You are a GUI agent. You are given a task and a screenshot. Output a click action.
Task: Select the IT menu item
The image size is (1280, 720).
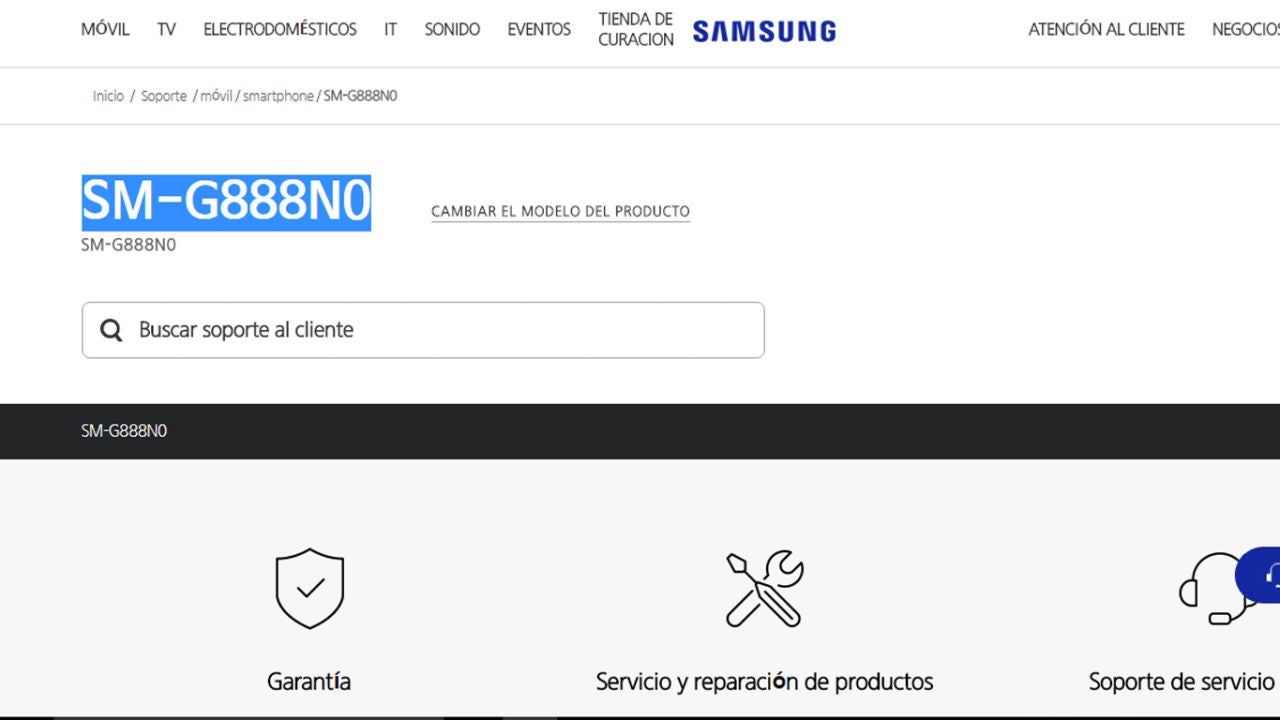pos(390,30)
